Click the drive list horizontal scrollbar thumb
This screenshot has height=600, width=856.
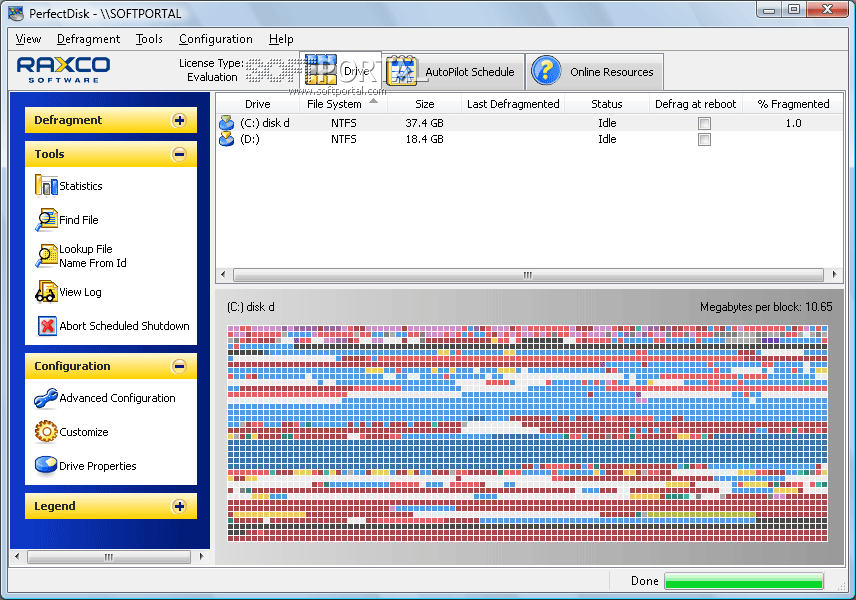(528, 275)
